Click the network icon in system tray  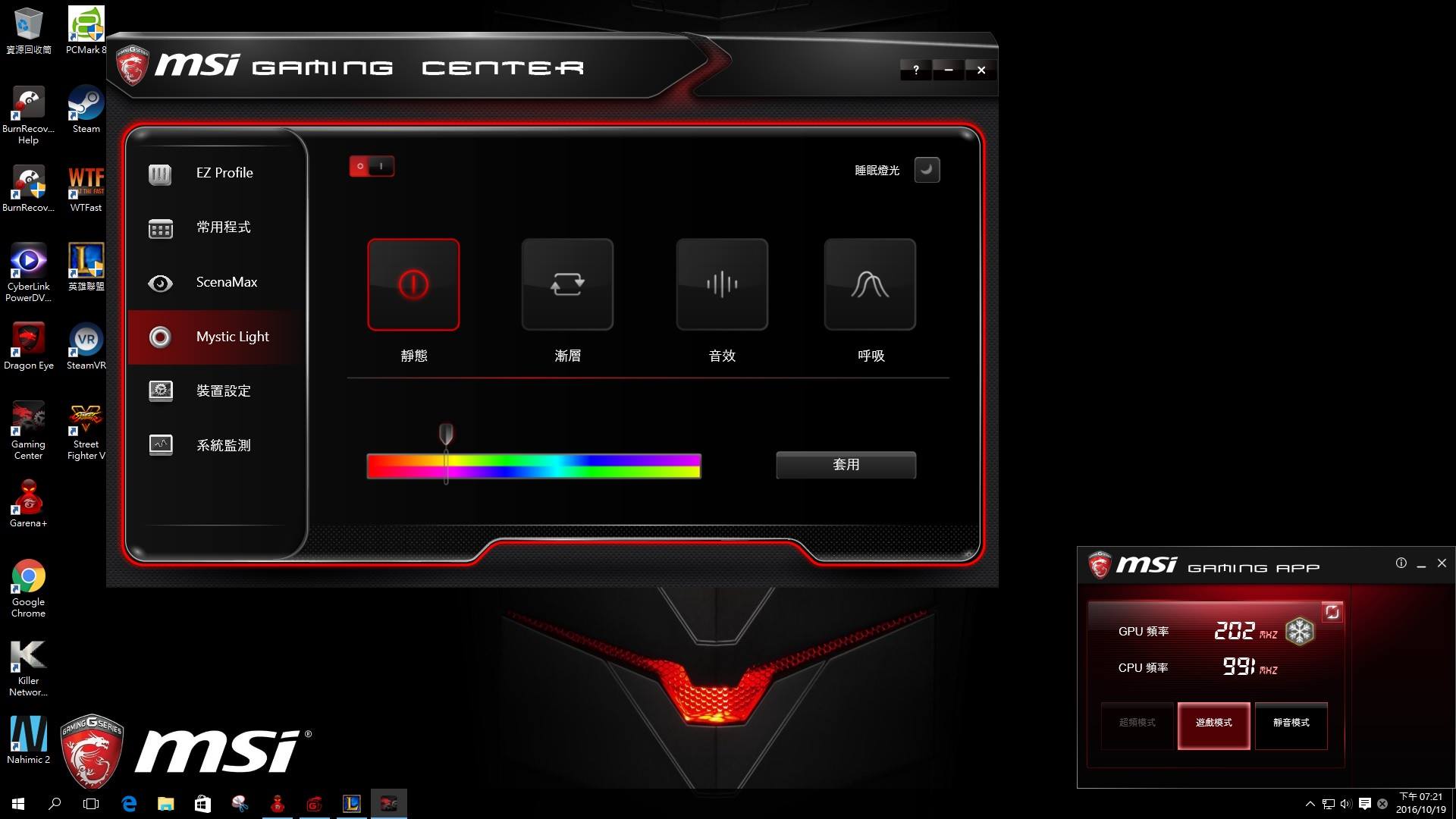tap(1328, 804)
